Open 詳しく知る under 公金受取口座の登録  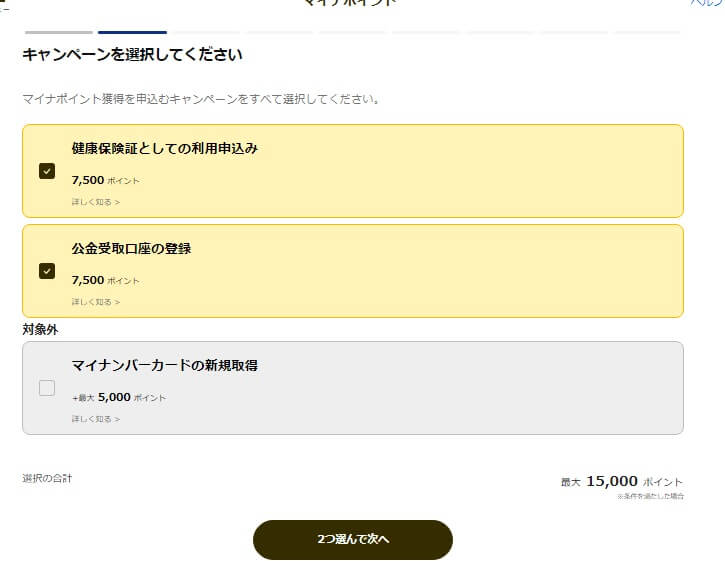coord(95,302)
